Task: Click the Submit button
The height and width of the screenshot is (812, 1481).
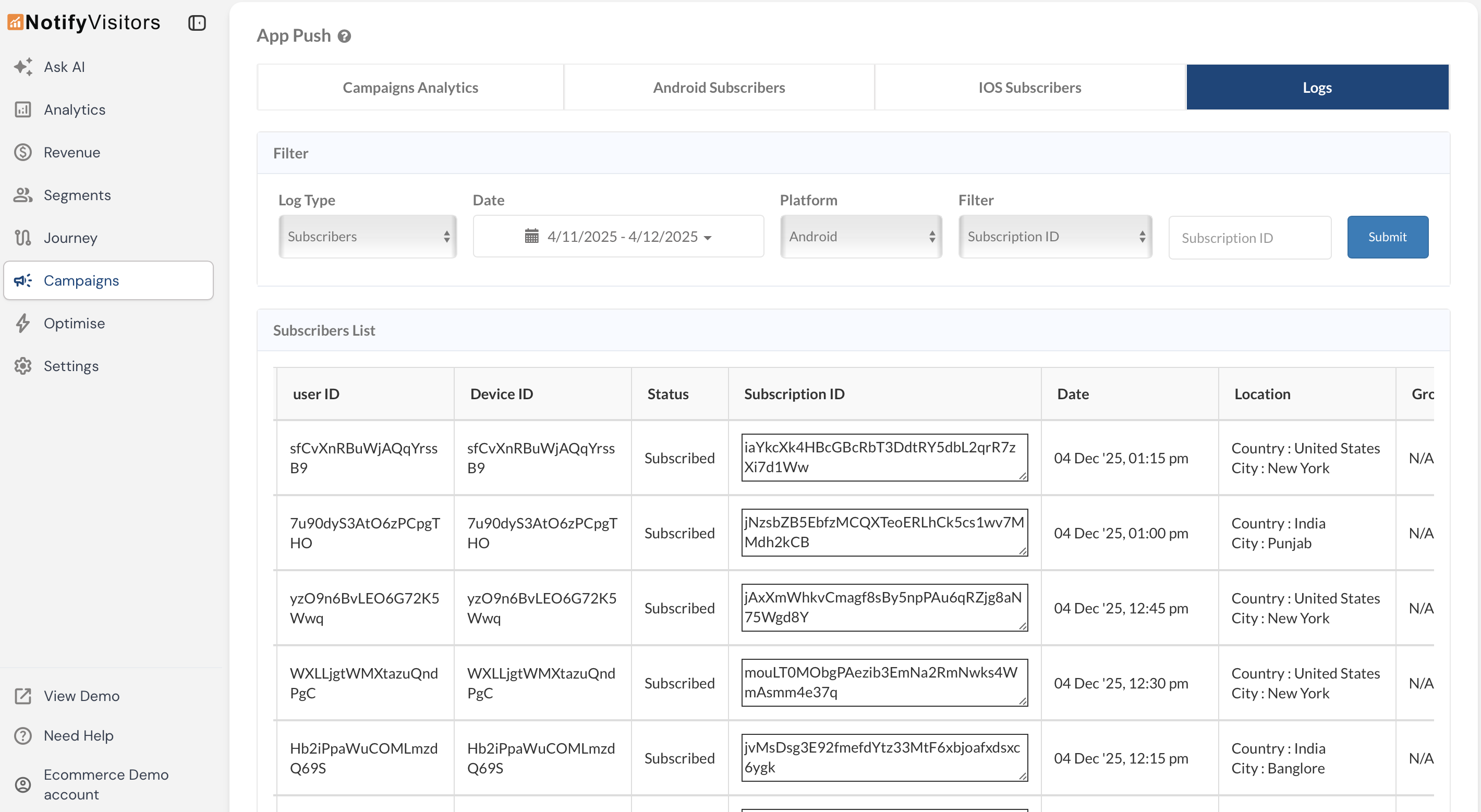Action: point(1387,237)
